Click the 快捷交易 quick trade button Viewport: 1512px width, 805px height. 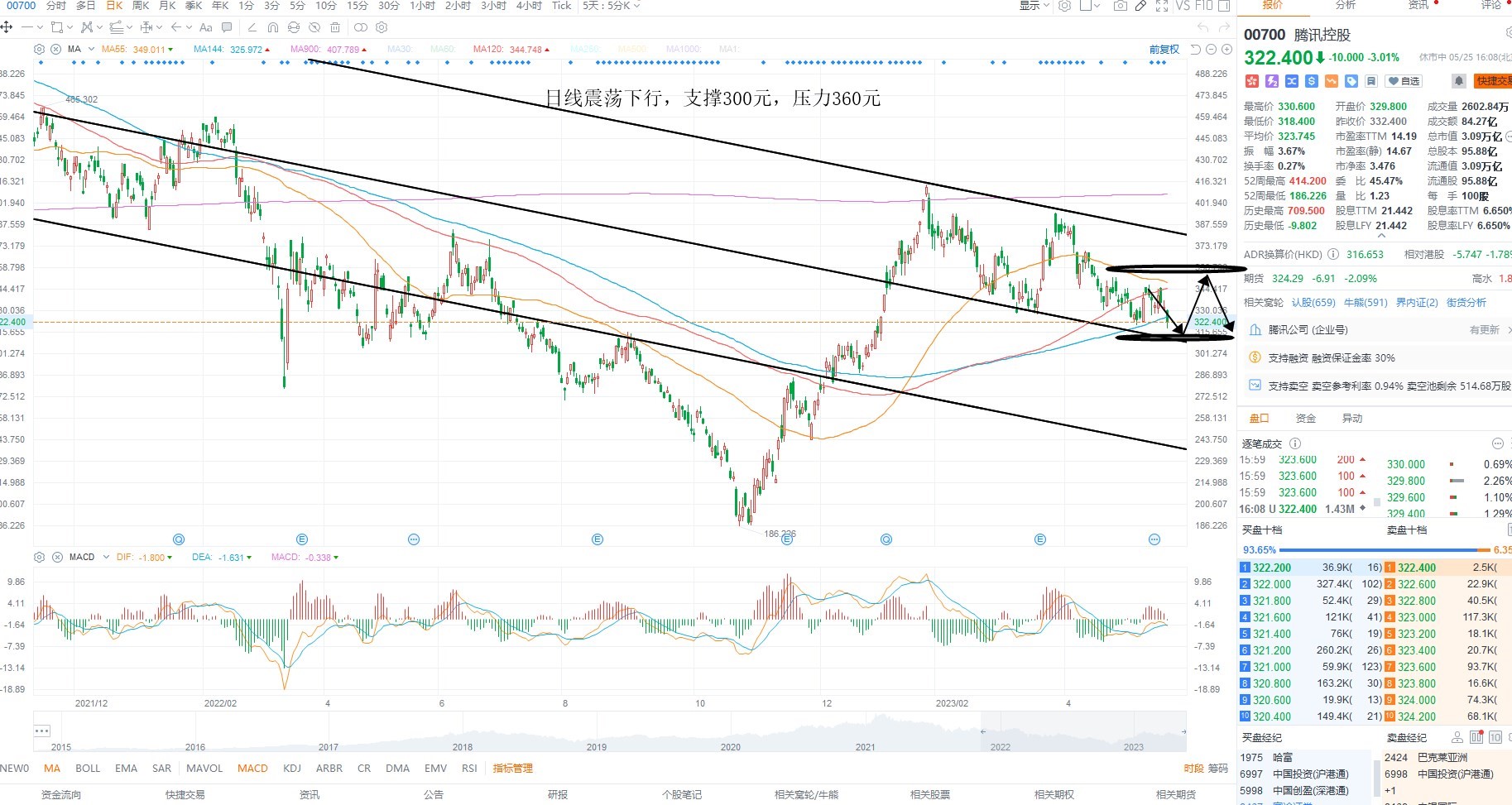click(x=1493, y=81)
